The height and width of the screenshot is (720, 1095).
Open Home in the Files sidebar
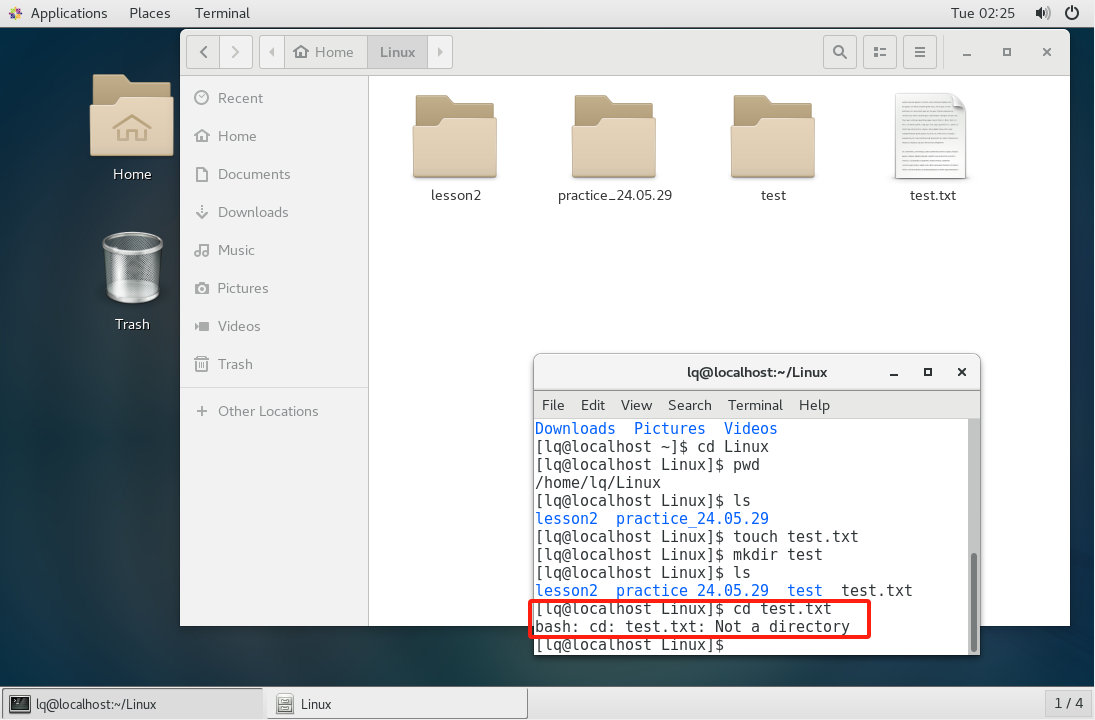274,136
